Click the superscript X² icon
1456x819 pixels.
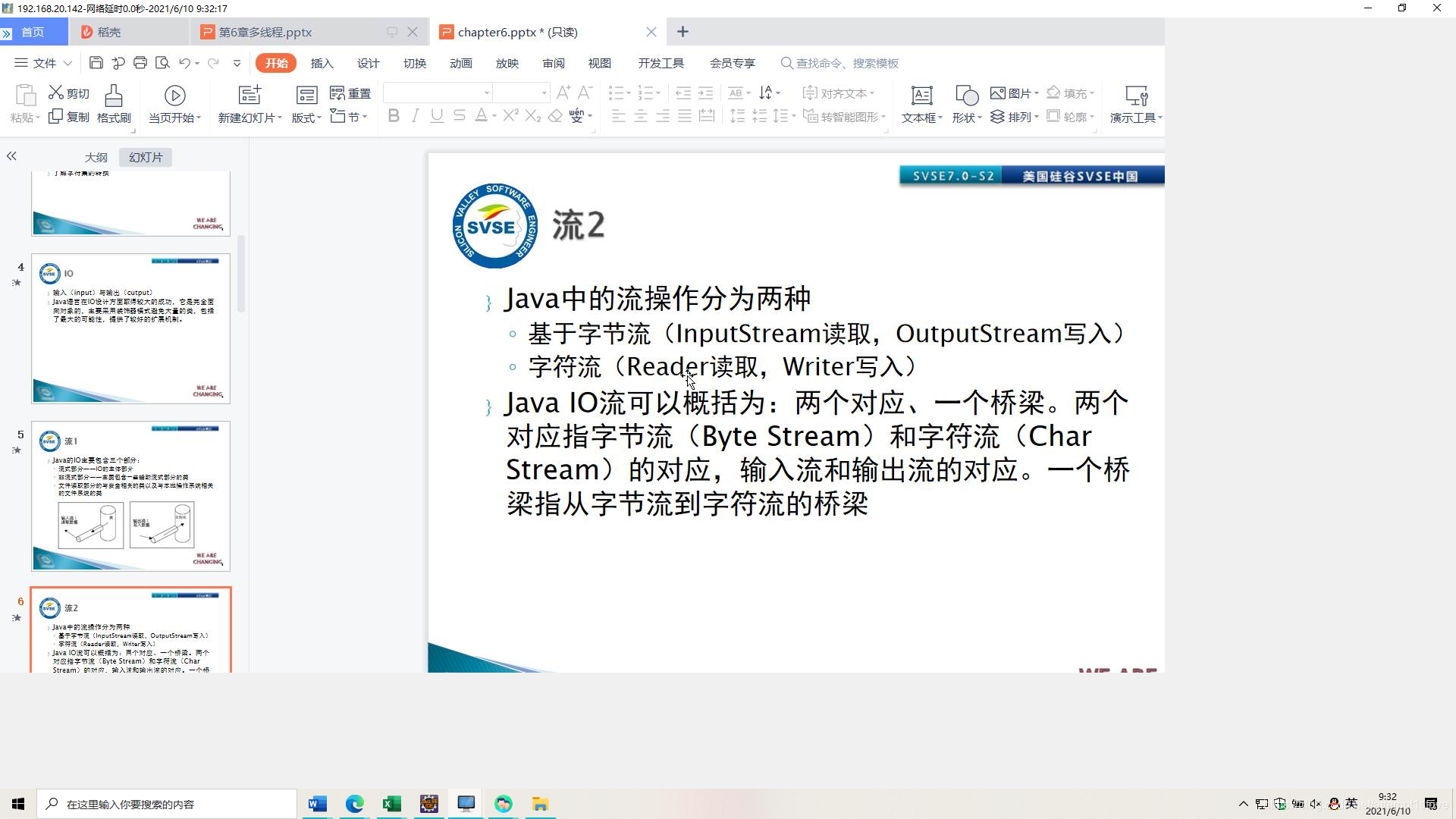point(511,115)
